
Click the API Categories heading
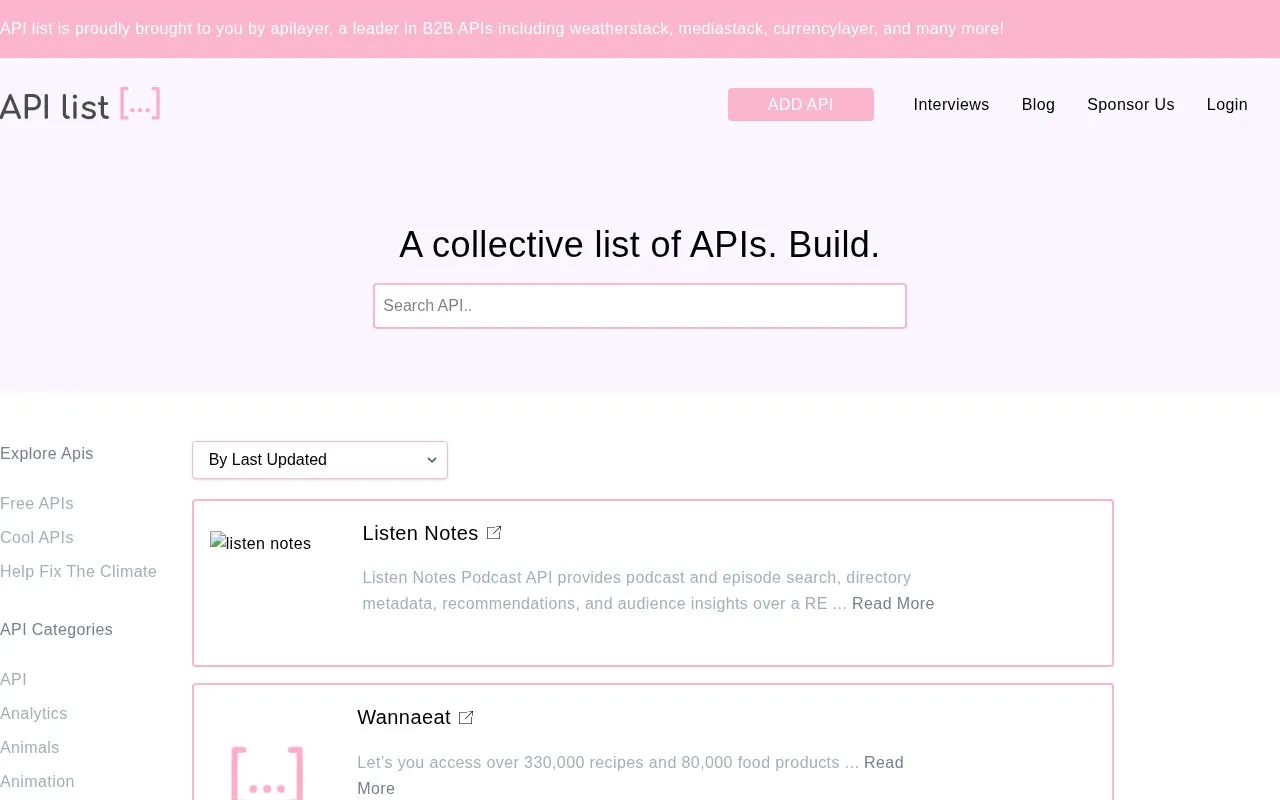56,629
